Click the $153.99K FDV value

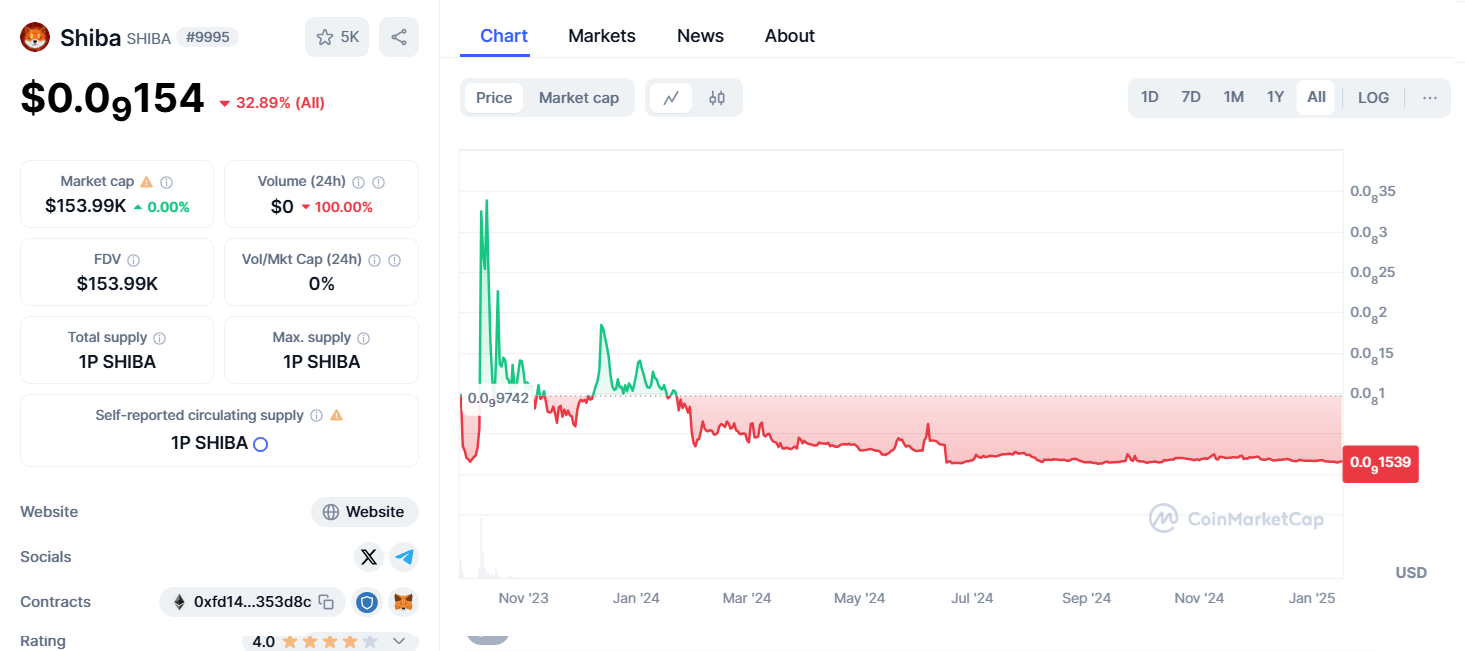click(117, 284)
